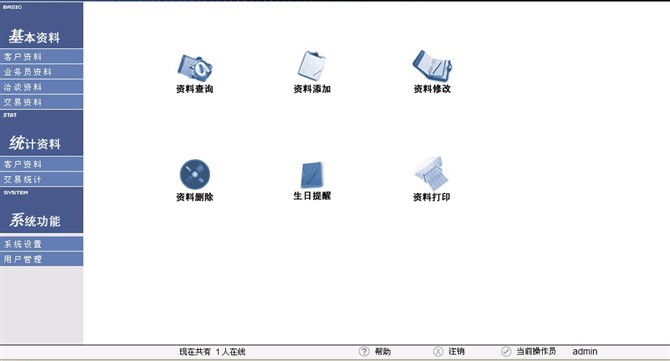Open 系统设置 in the sidebar

pos(41,244)
